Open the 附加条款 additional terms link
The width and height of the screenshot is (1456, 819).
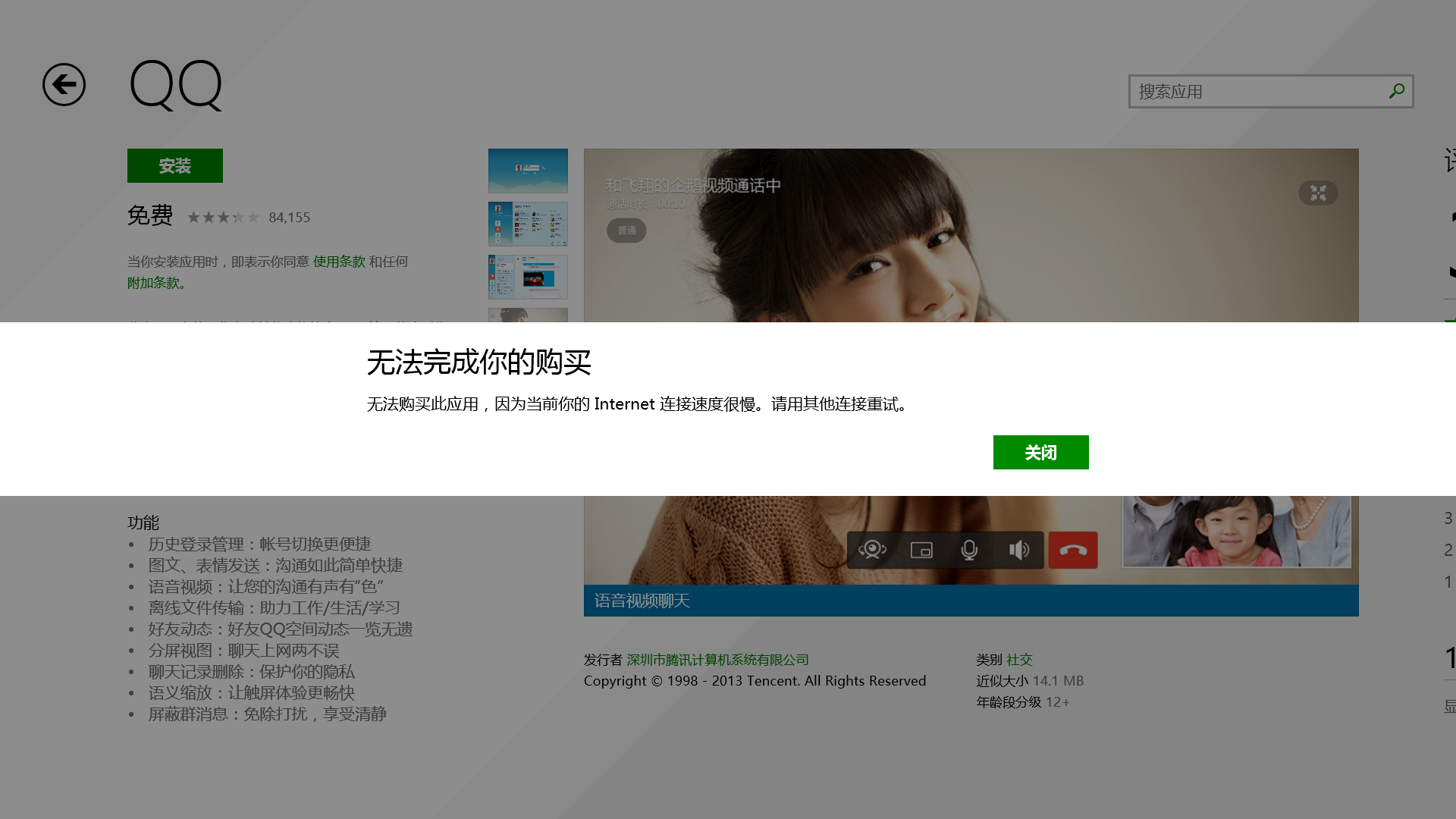point(153,283)
